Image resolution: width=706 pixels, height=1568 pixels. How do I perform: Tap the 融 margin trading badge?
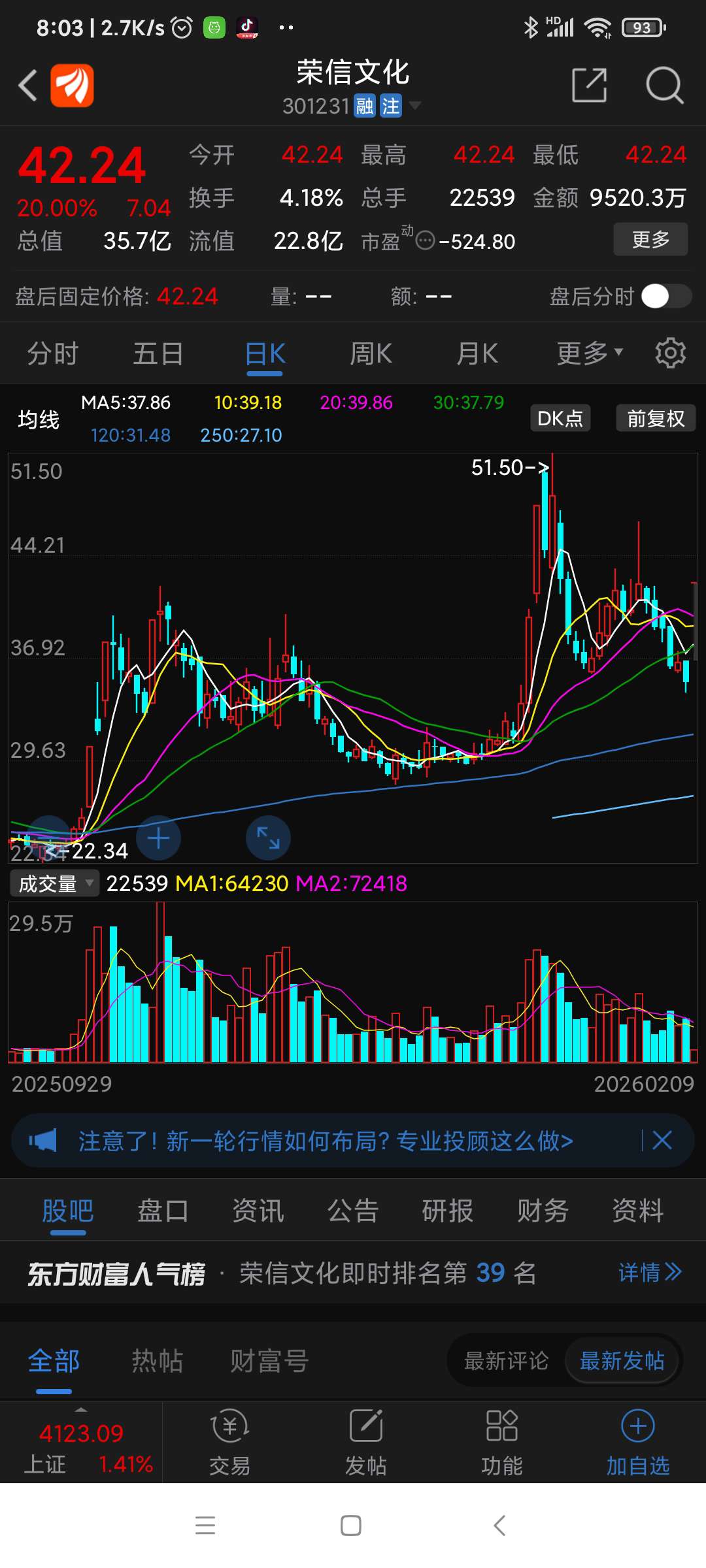(364, 106)
